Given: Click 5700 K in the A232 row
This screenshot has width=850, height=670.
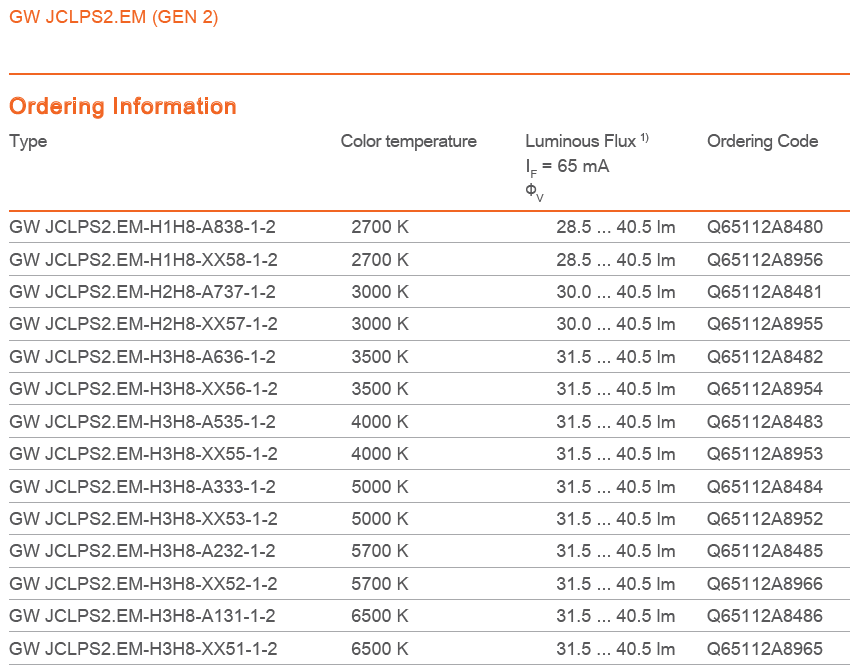Looking at the screenshot, I should point(380,551).
